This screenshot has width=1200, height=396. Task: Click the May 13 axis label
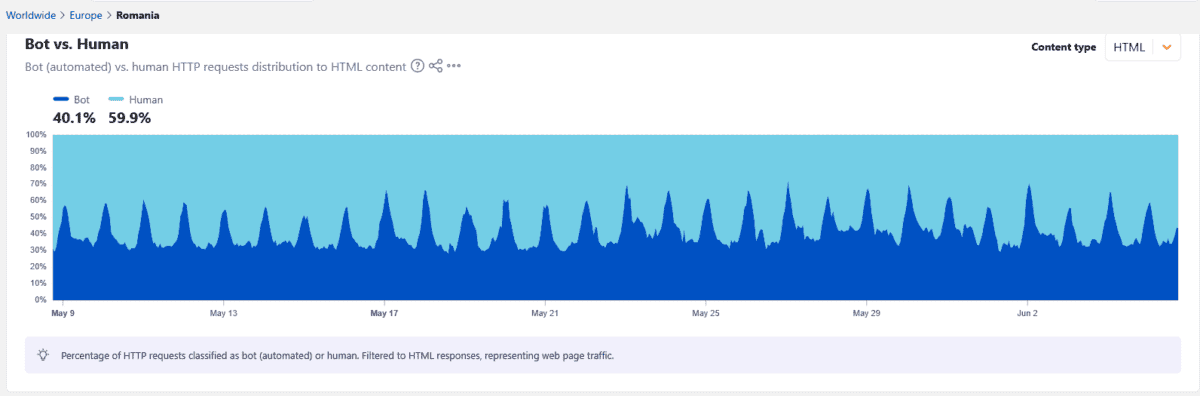(x=224, y=313)
